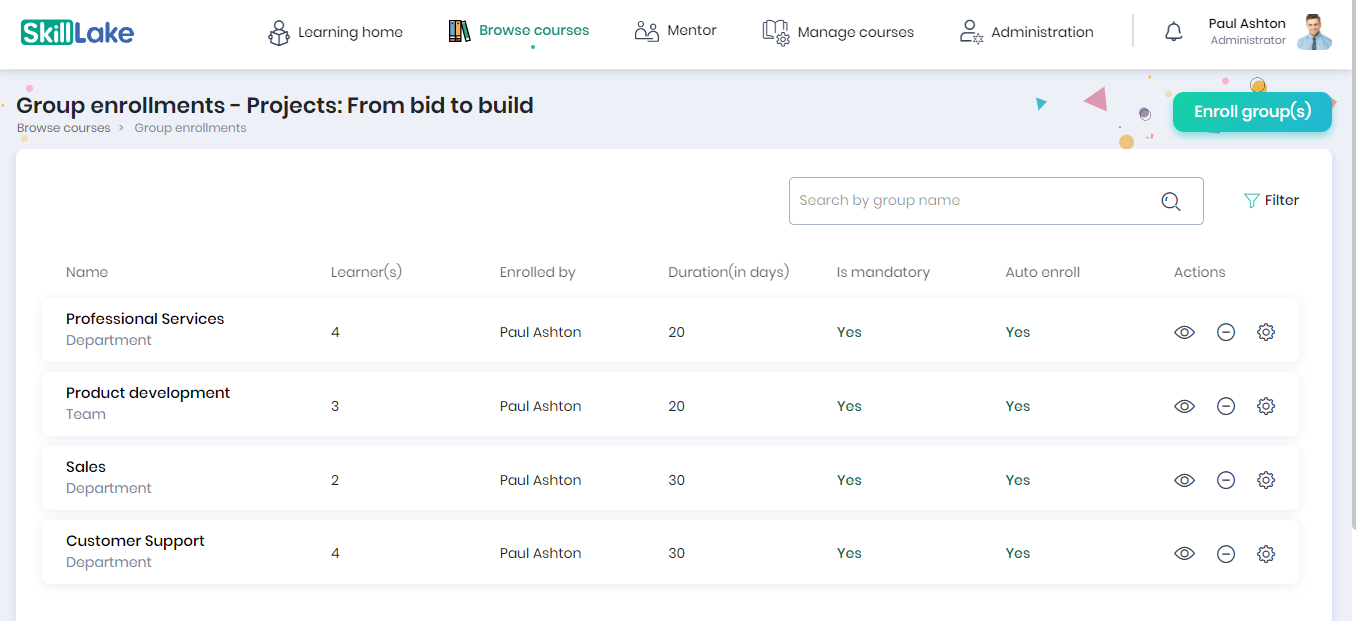Image resolution: width=1356 pixels, height=621 pixels.
Task: Select the Customer Support group name
Action: [x=135, y=541]
